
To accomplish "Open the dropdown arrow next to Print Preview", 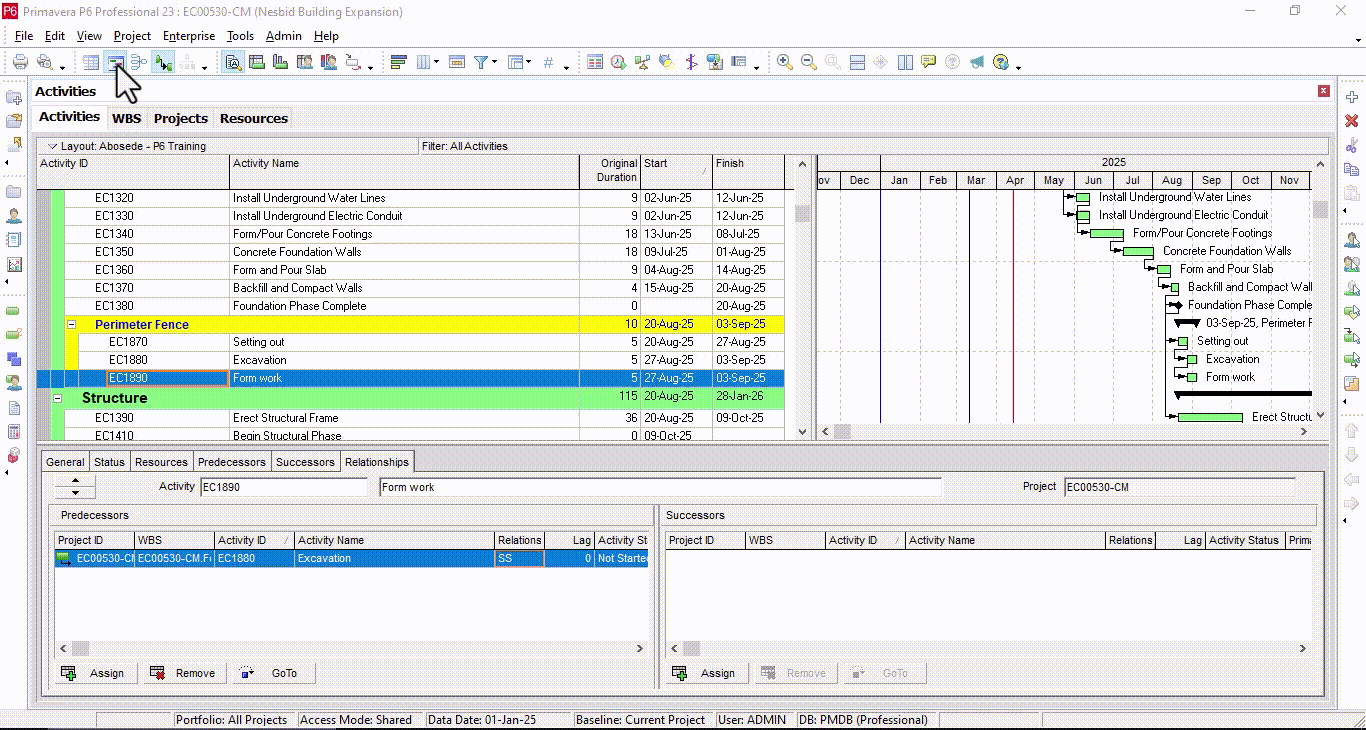I will (x=62, y=67).
